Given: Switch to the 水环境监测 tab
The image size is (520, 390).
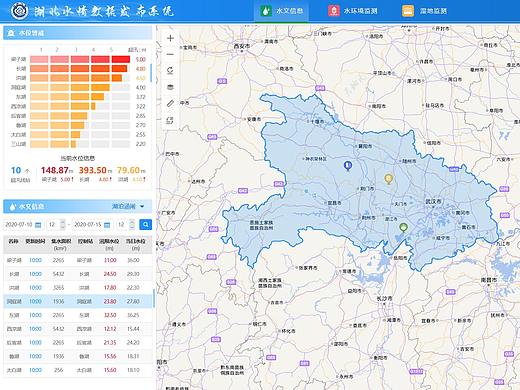Looking at the screenshot, I should (x=353, y=11).
